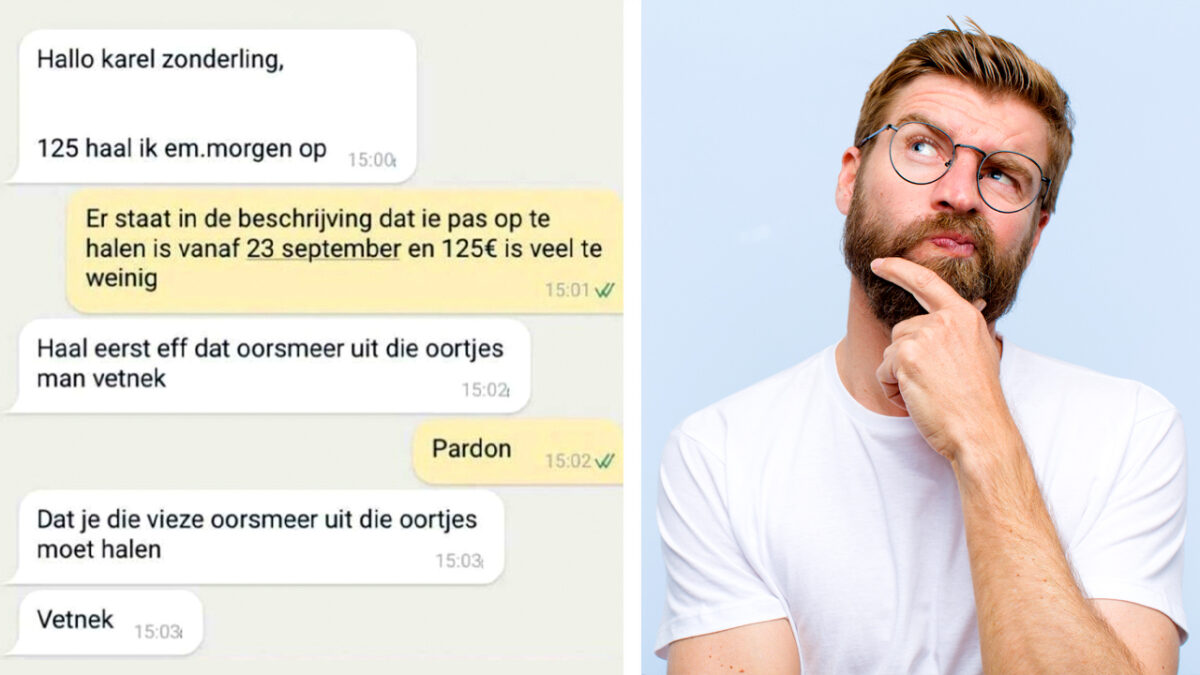The image size is (1200, 675).
Task: Select the 'Haal eerst eff dat oorsmeer' message
Action: [x=268, y=365]
